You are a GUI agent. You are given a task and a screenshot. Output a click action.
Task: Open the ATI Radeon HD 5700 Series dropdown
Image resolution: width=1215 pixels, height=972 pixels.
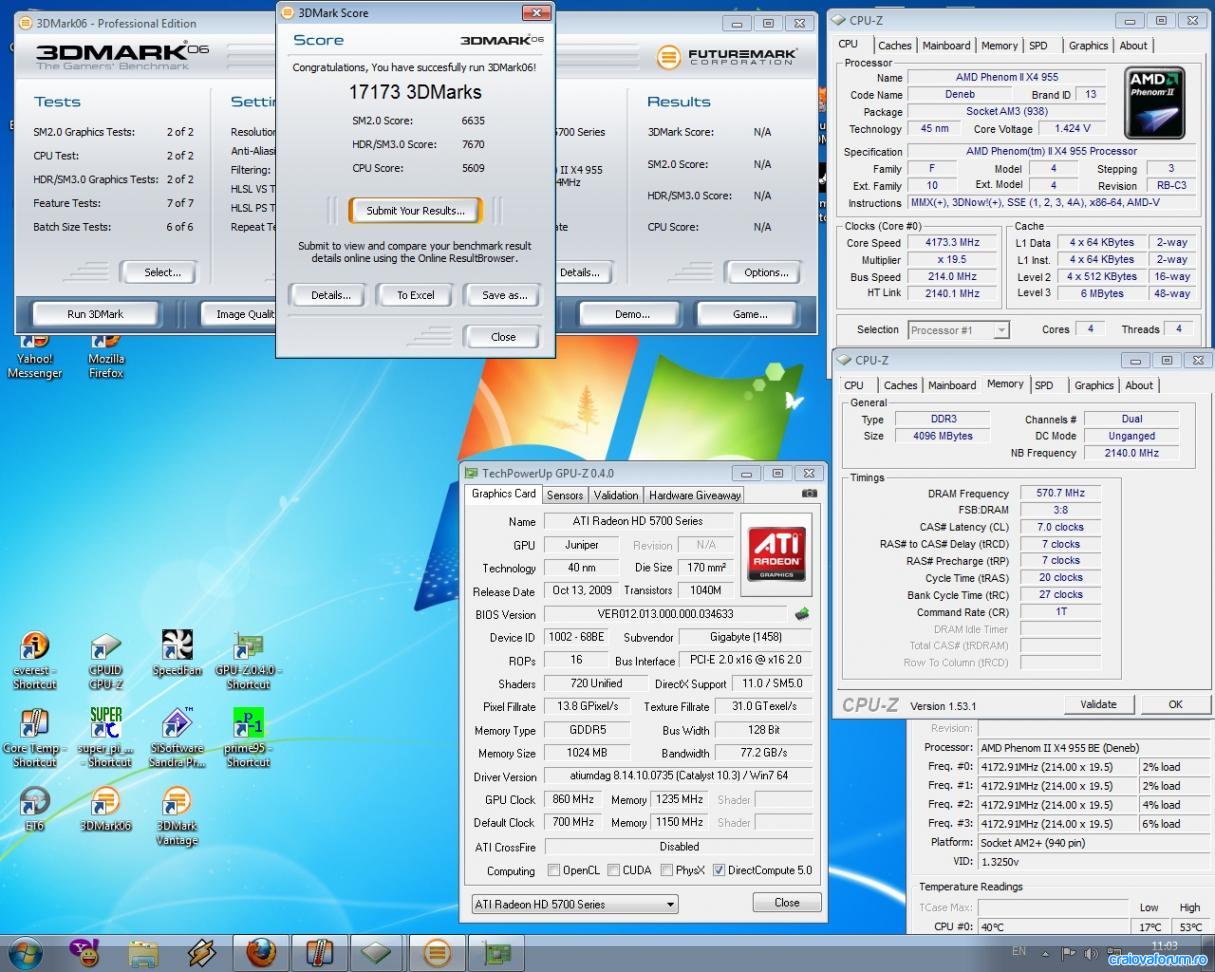click(574, 904)
